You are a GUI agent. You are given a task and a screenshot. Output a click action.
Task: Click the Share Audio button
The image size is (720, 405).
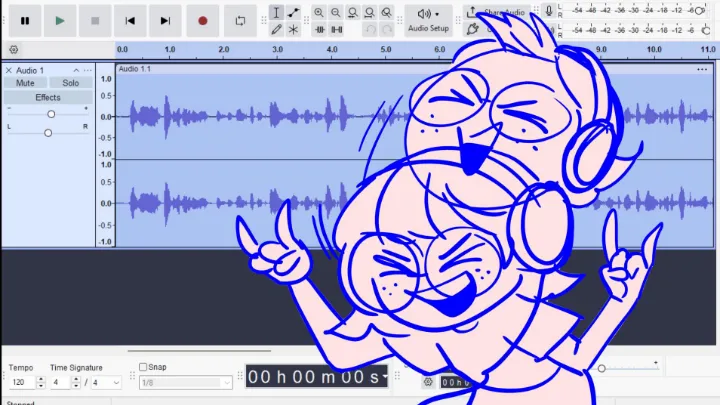[x=496, y=12]
